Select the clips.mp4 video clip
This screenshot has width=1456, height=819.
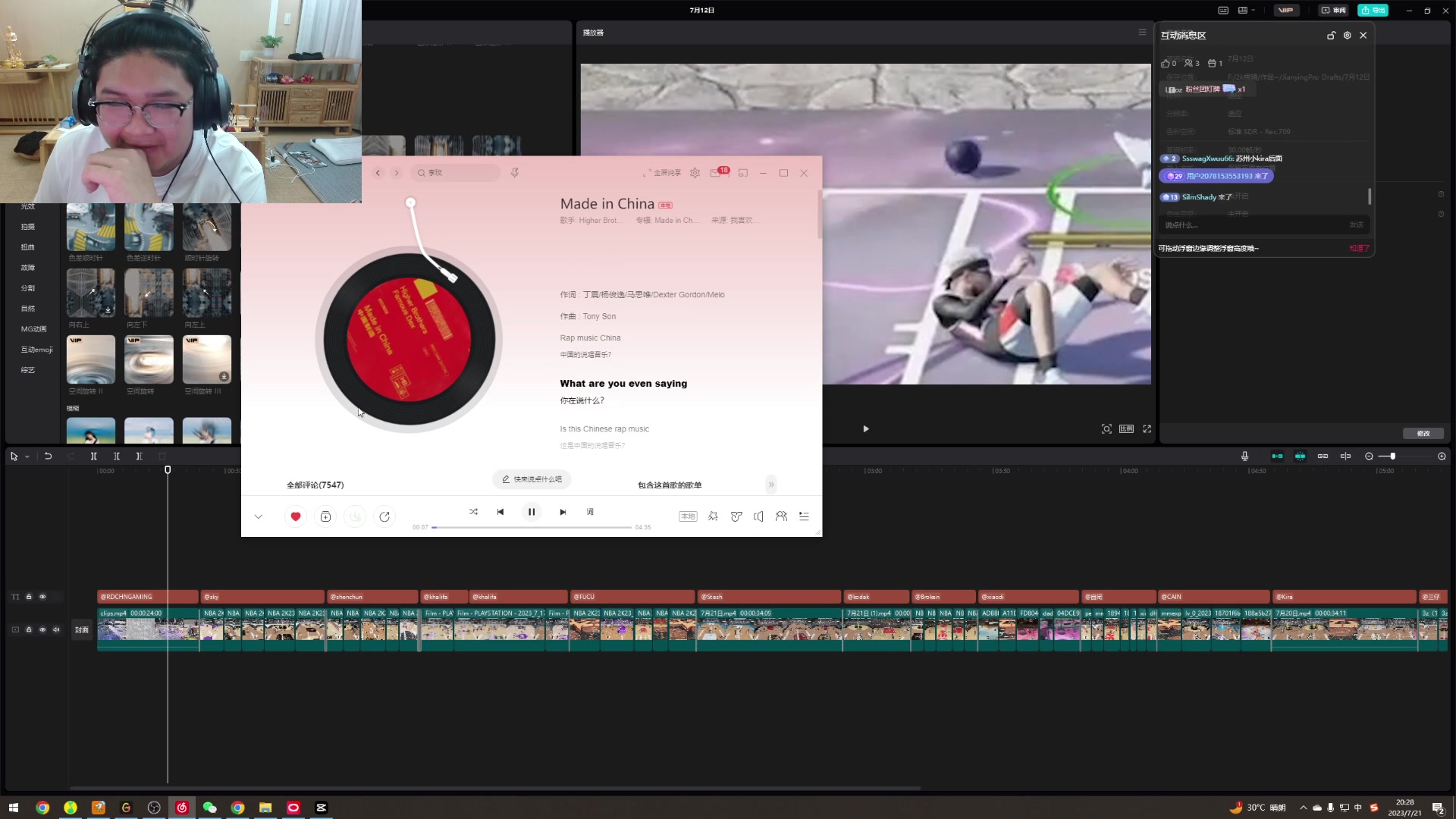click(x=148, y=629)
